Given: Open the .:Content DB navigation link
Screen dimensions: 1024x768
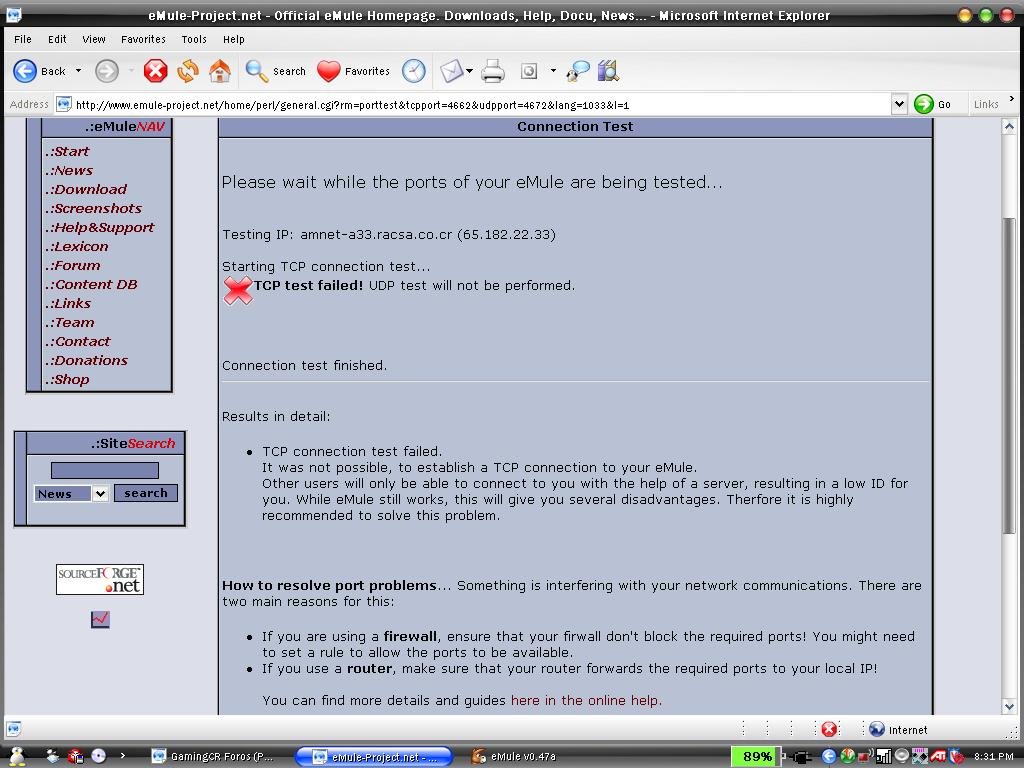Looking at the screenshot, I should coord(91,284).
